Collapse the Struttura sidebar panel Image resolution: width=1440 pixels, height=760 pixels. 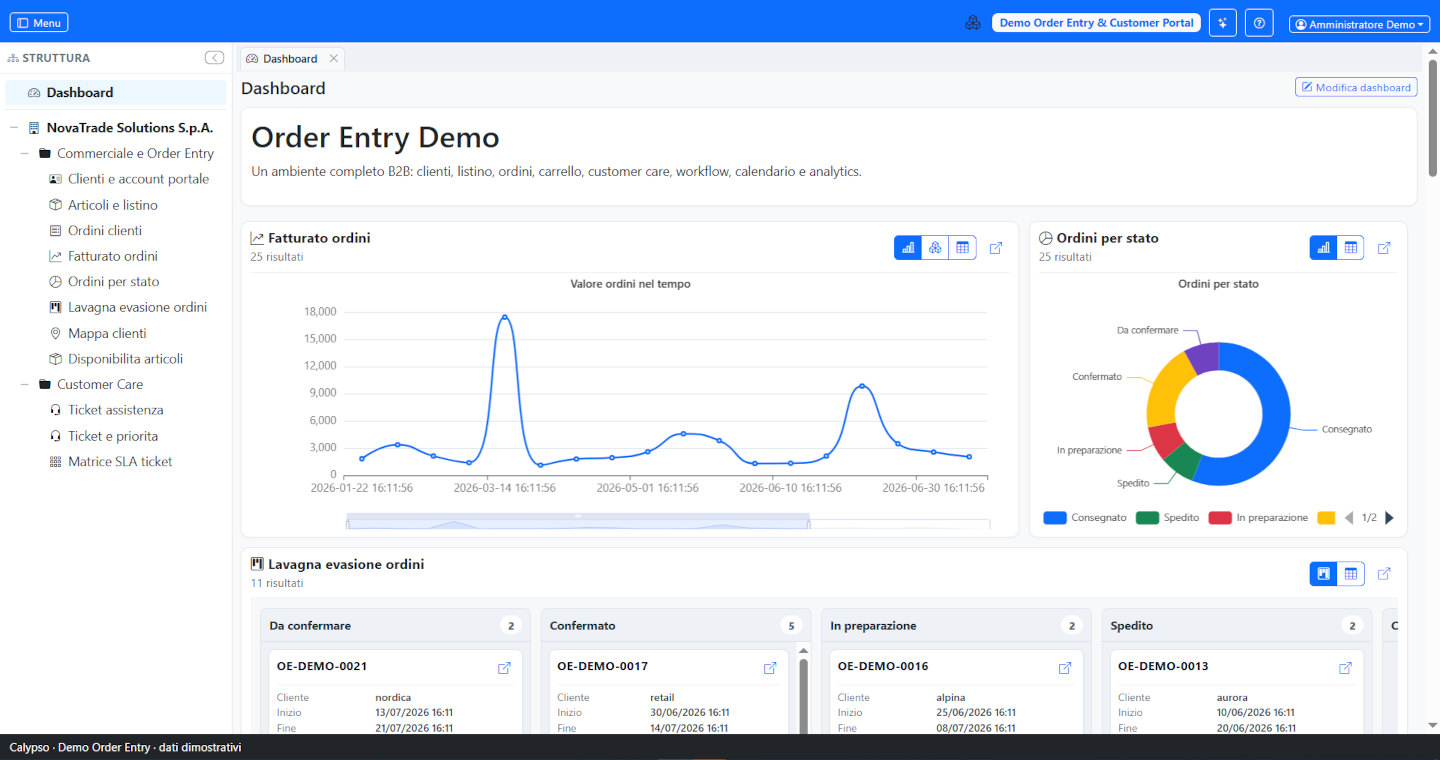click(x=214, y=58)
